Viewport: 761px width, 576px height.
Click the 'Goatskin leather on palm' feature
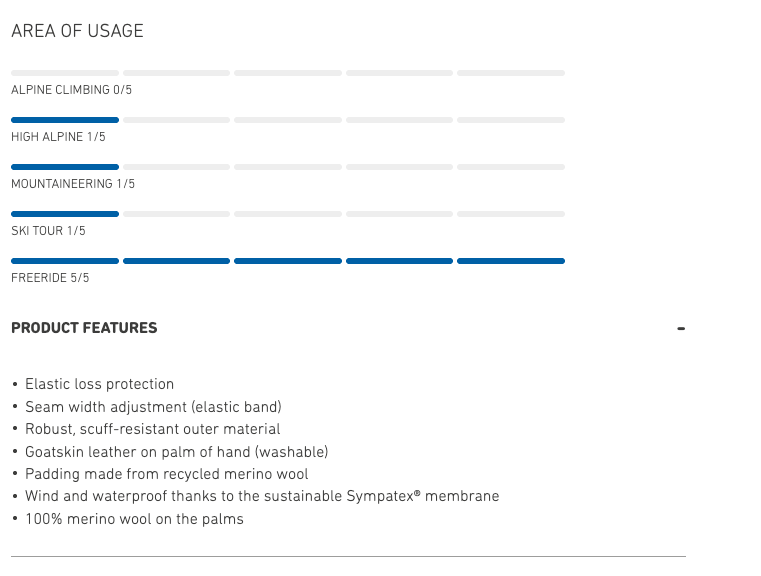click(x=176, y=452)
